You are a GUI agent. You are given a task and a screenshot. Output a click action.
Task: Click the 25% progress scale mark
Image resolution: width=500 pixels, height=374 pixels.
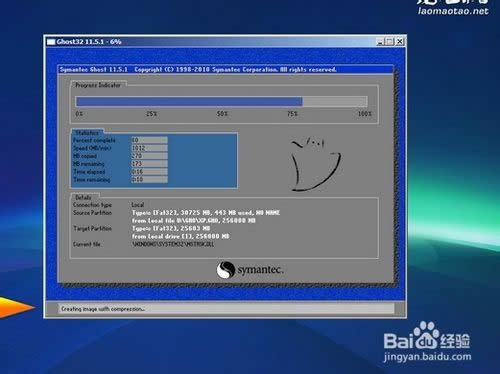(x=152, y=114)
